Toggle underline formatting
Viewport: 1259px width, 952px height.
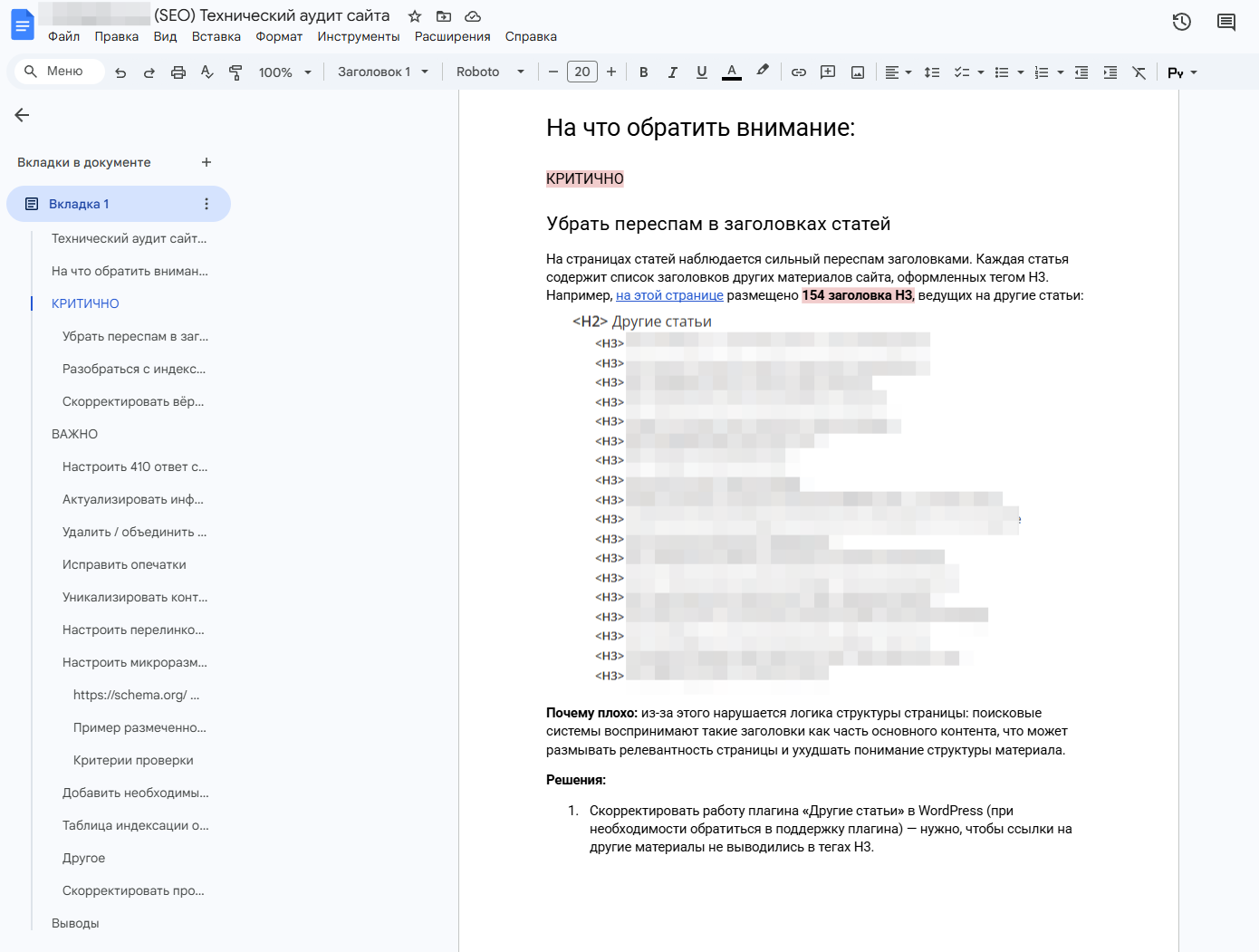point(701,72)
